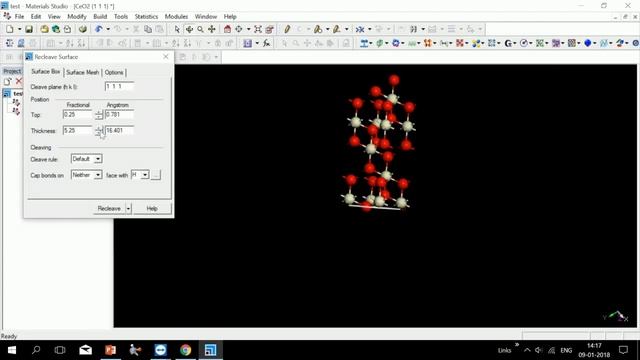This screenshot has height=360, width=640.
Task: Open the circular dial module icon
Action: [x=524, y=43]
